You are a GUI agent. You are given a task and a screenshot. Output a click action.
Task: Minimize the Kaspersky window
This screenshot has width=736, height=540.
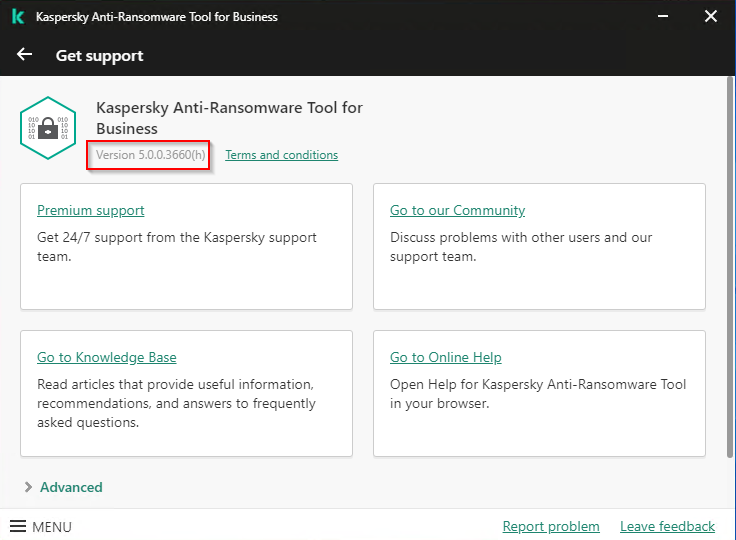click(663, 16)
